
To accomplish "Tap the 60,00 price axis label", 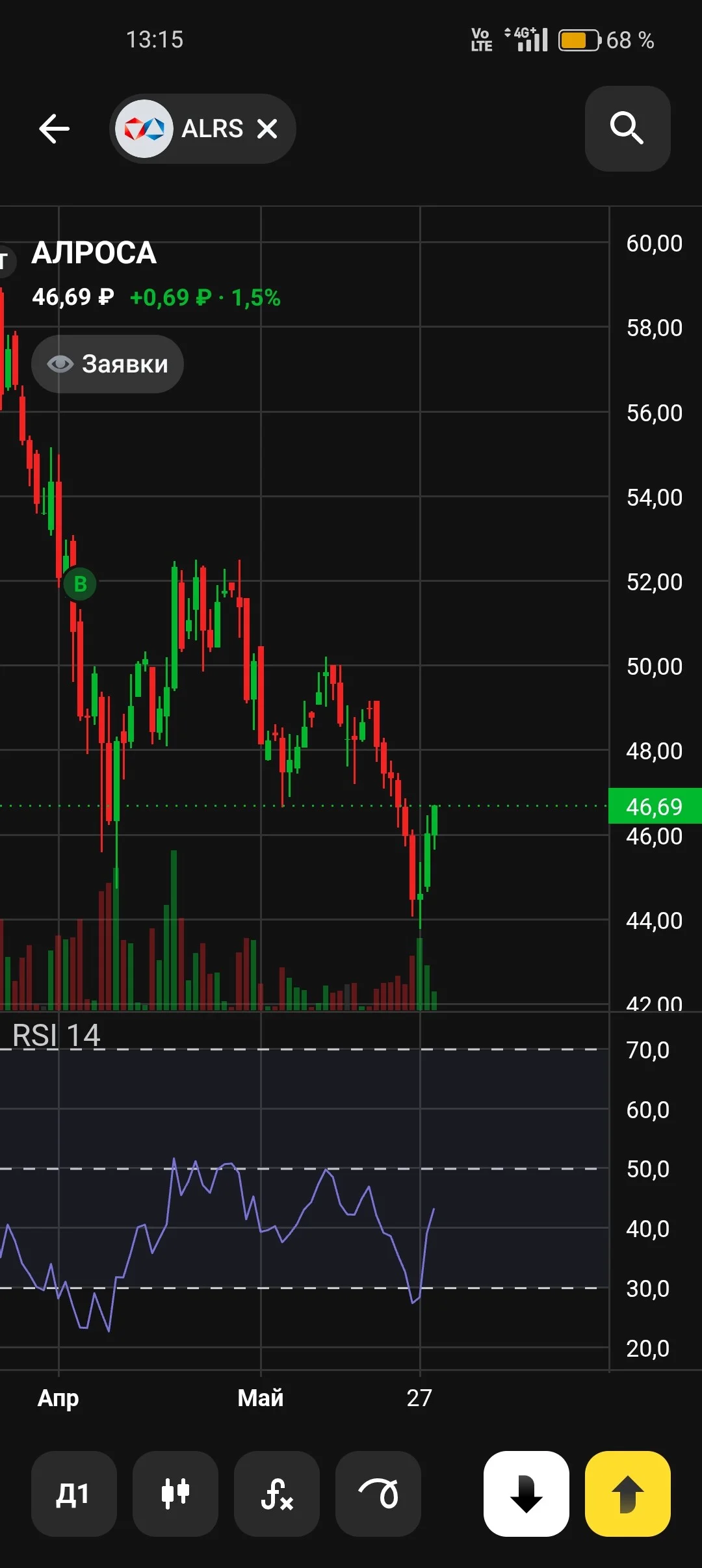I will pyautogui.click(x=655, y=244).
